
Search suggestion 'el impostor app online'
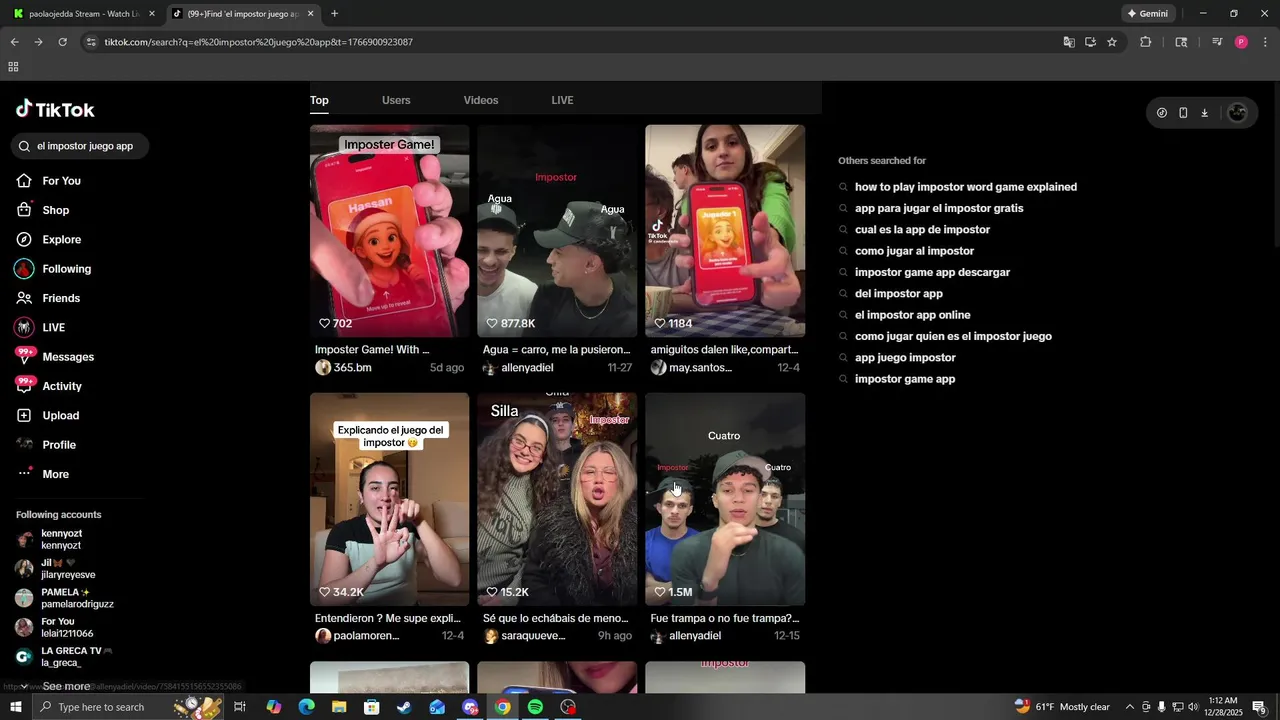(x=912, y=315)
